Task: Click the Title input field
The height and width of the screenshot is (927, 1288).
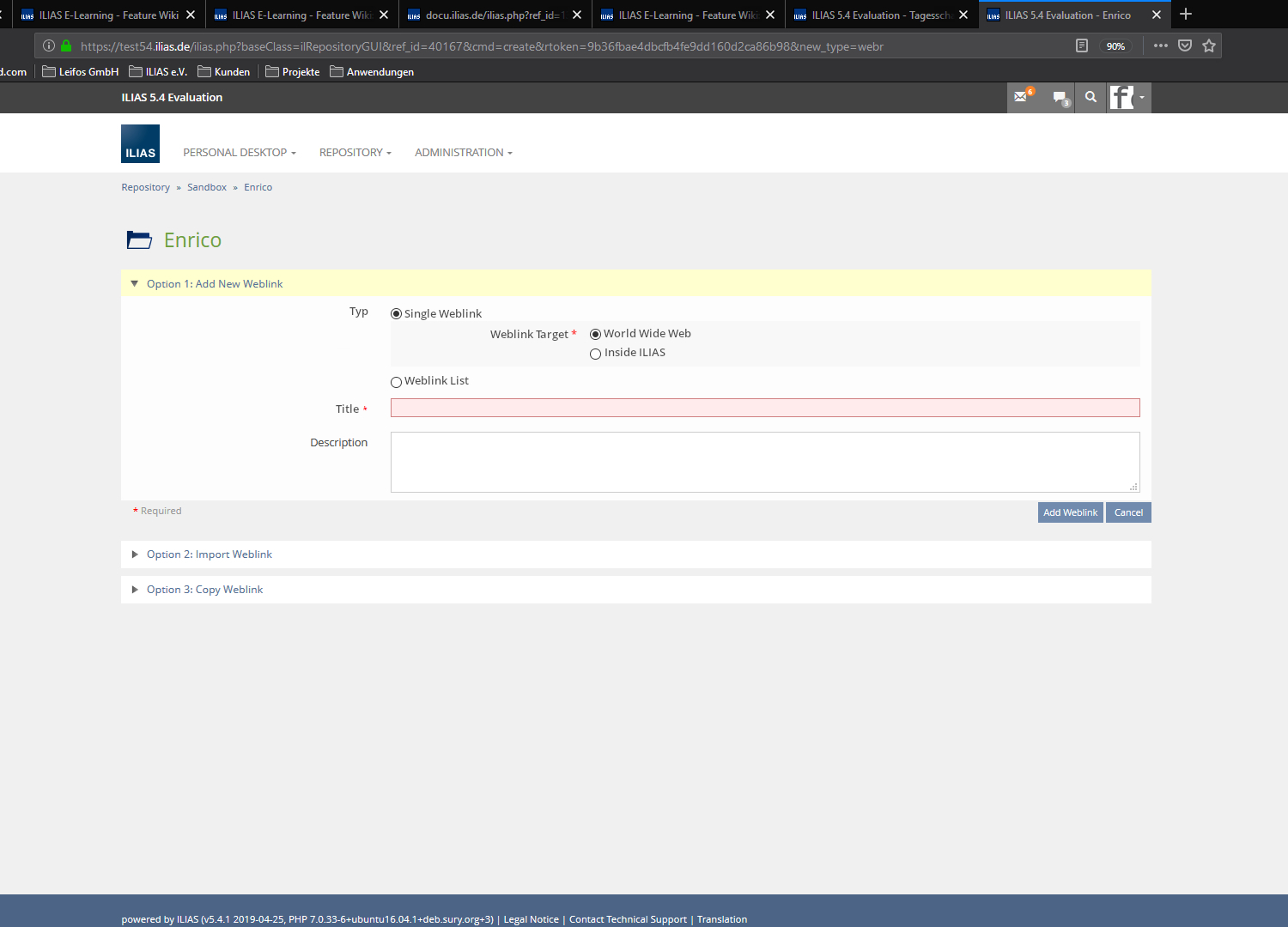Action: click(x=764, y=408)
